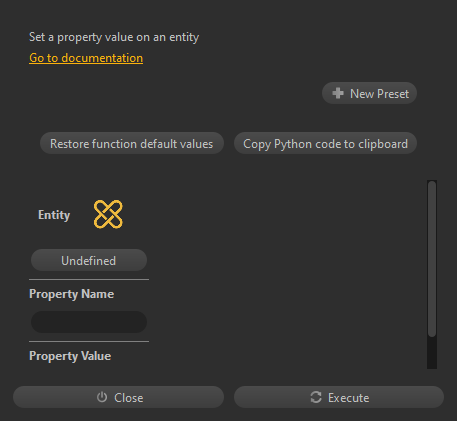This screenshot has height=421, width=457.
Task: Focus the Property Name input field
Action: click(89, 322)
